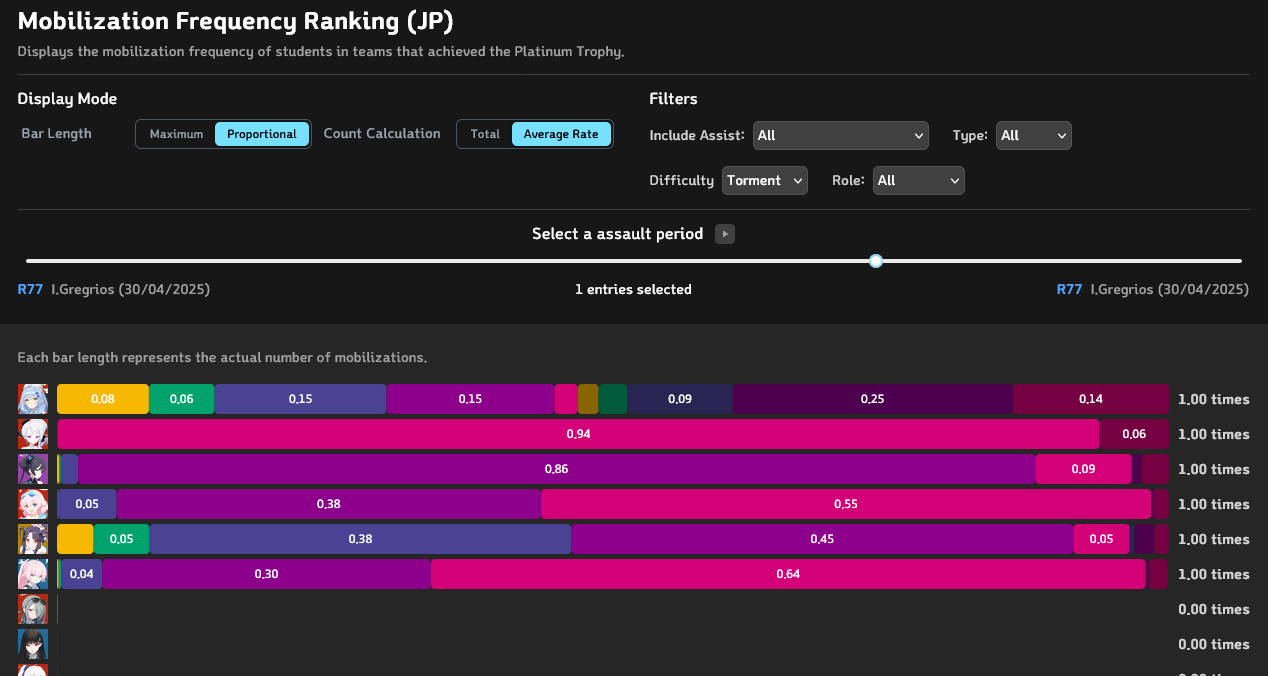Click '0.00 times' beside the grey-haired avatar

coord(1214,609)
